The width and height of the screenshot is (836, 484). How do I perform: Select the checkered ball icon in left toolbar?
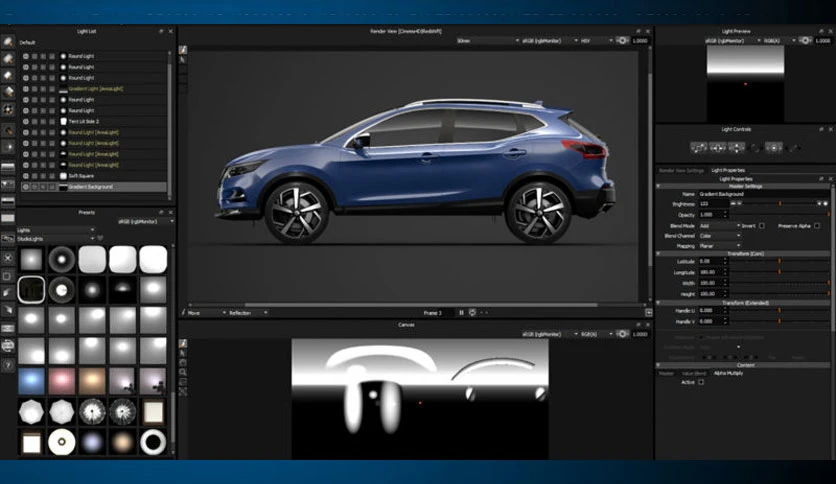point(8,109)
